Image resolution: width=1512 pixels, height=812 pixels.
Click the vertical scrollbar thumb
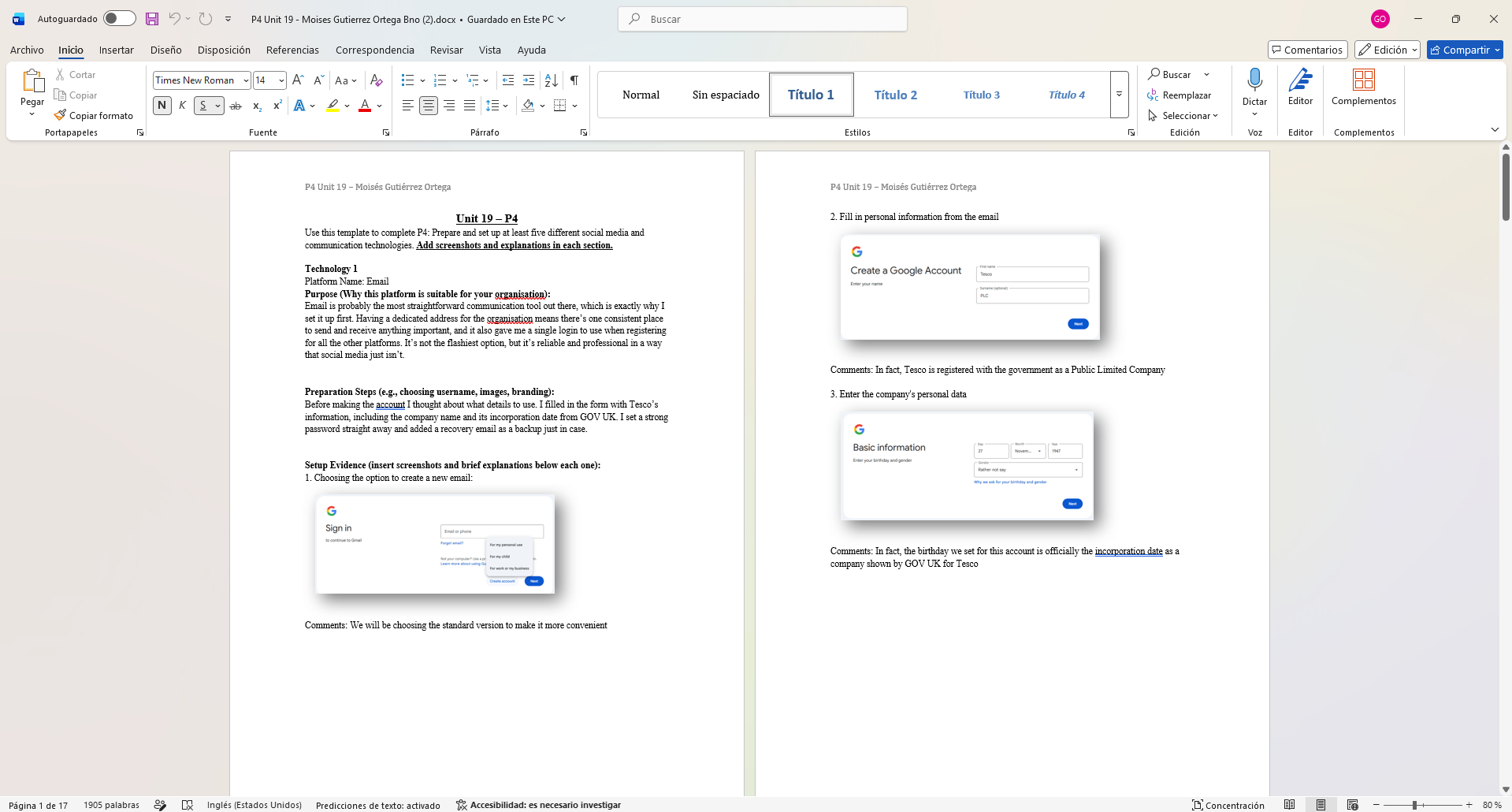click(x=1506, y=187)
